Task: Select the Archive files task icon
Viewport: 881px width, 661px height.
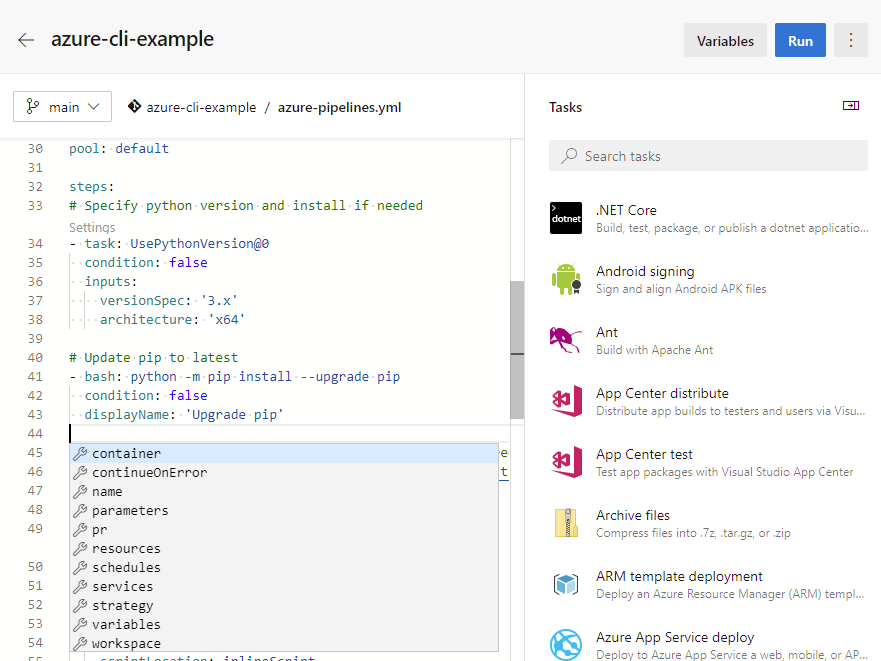Action: click(x=566, y=523)
